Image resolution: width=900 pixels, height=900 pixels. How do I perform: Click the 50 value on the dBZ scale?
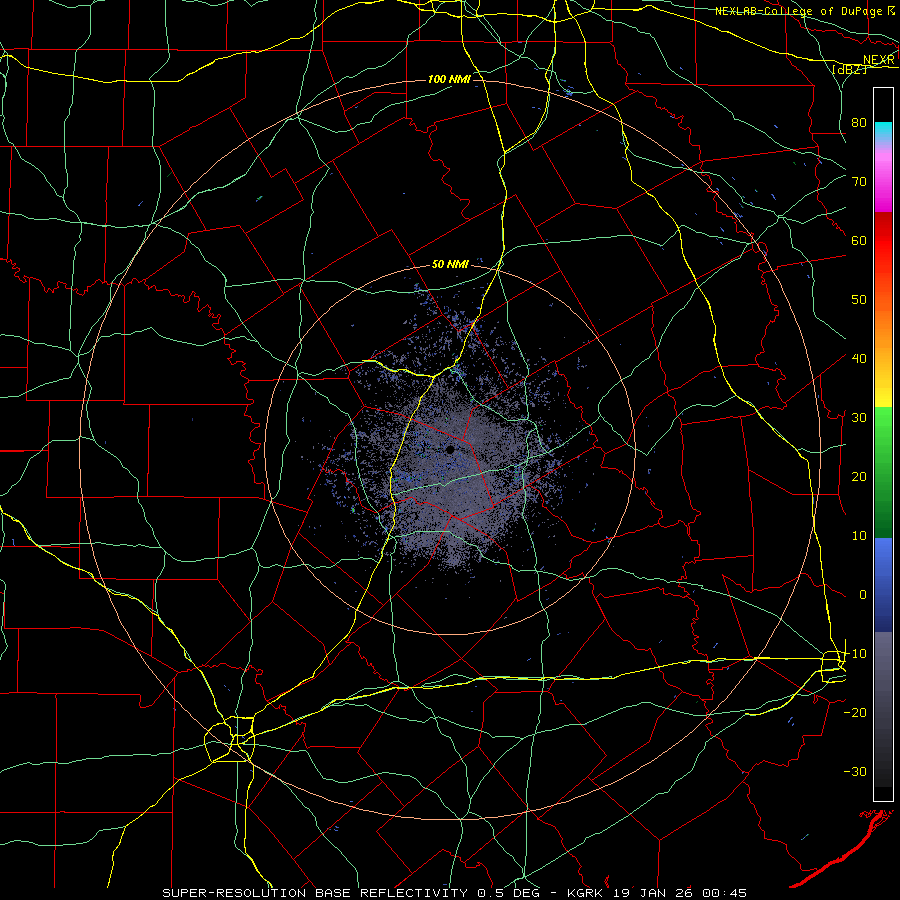[x=859, y=300]
